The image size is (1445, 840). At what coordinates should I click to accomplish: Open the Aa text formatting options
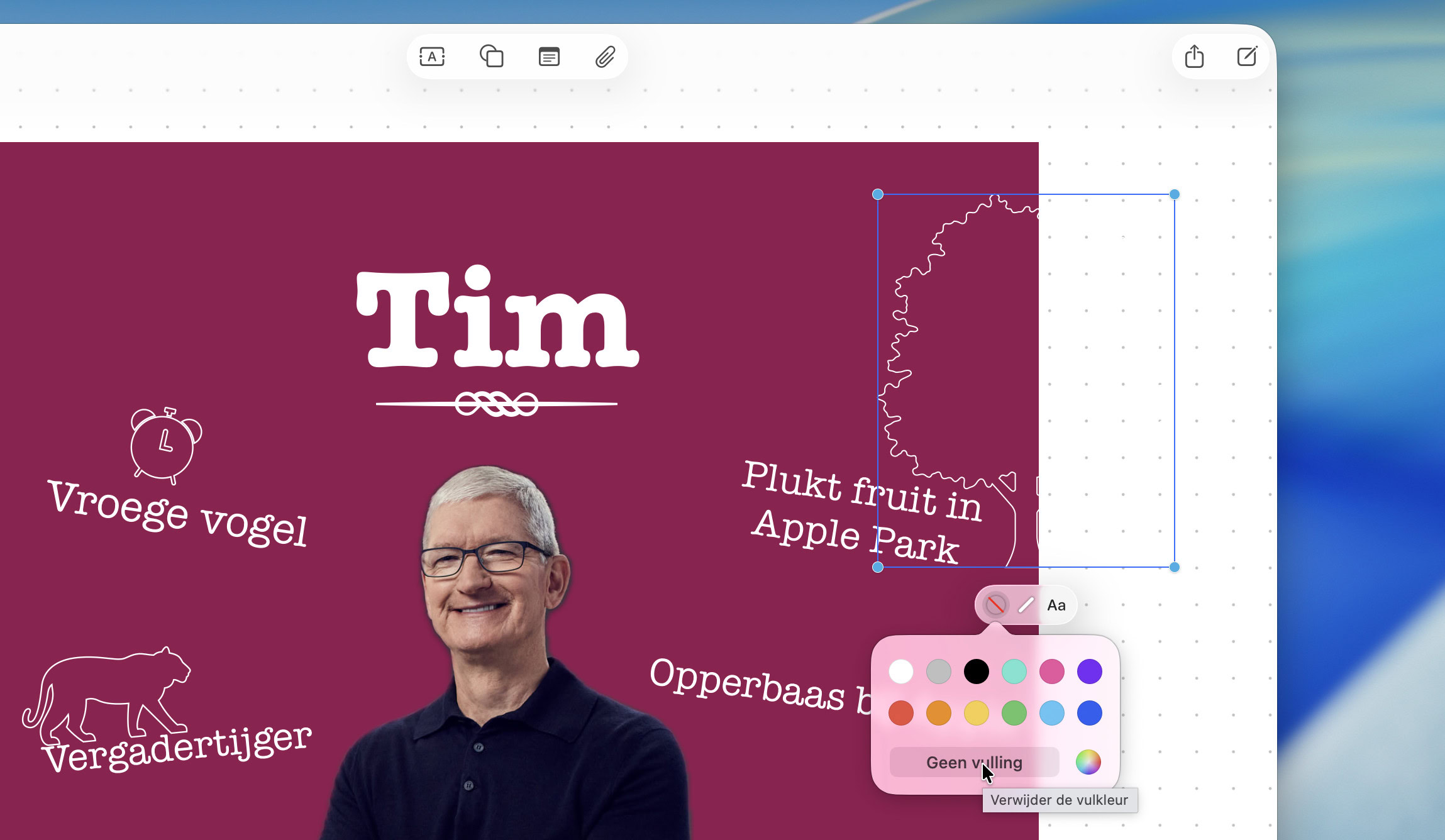[1056, 605]
